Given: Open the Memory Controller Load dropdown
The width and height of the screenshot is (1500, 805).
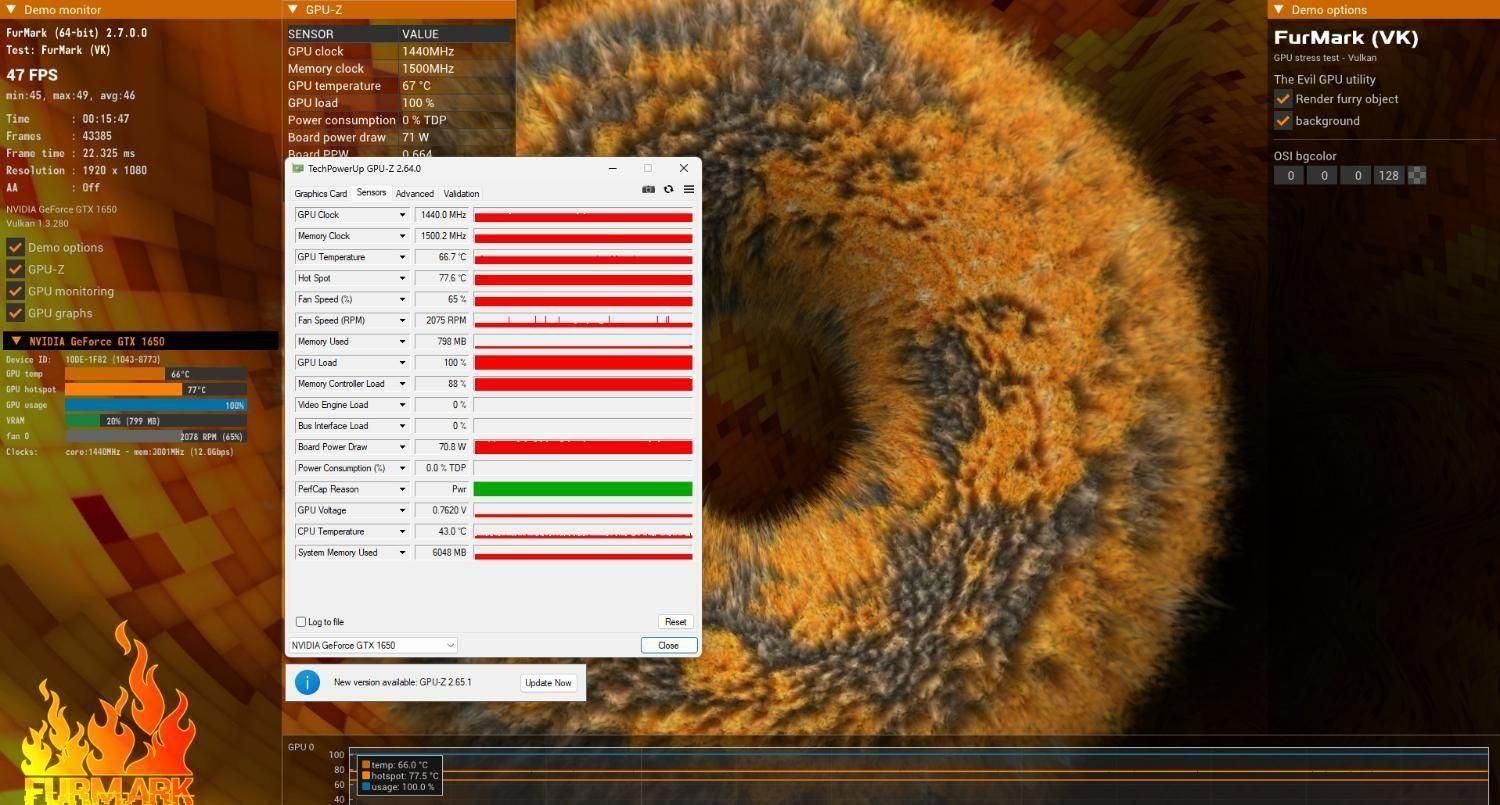Looking at the screenshot, I should point(403,383).
